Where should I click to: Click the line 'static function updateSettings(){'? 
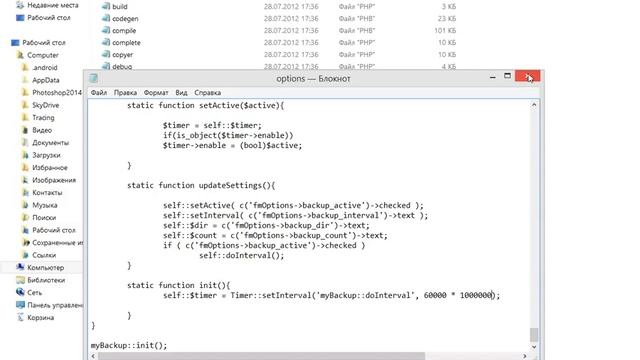coord(201,185)
